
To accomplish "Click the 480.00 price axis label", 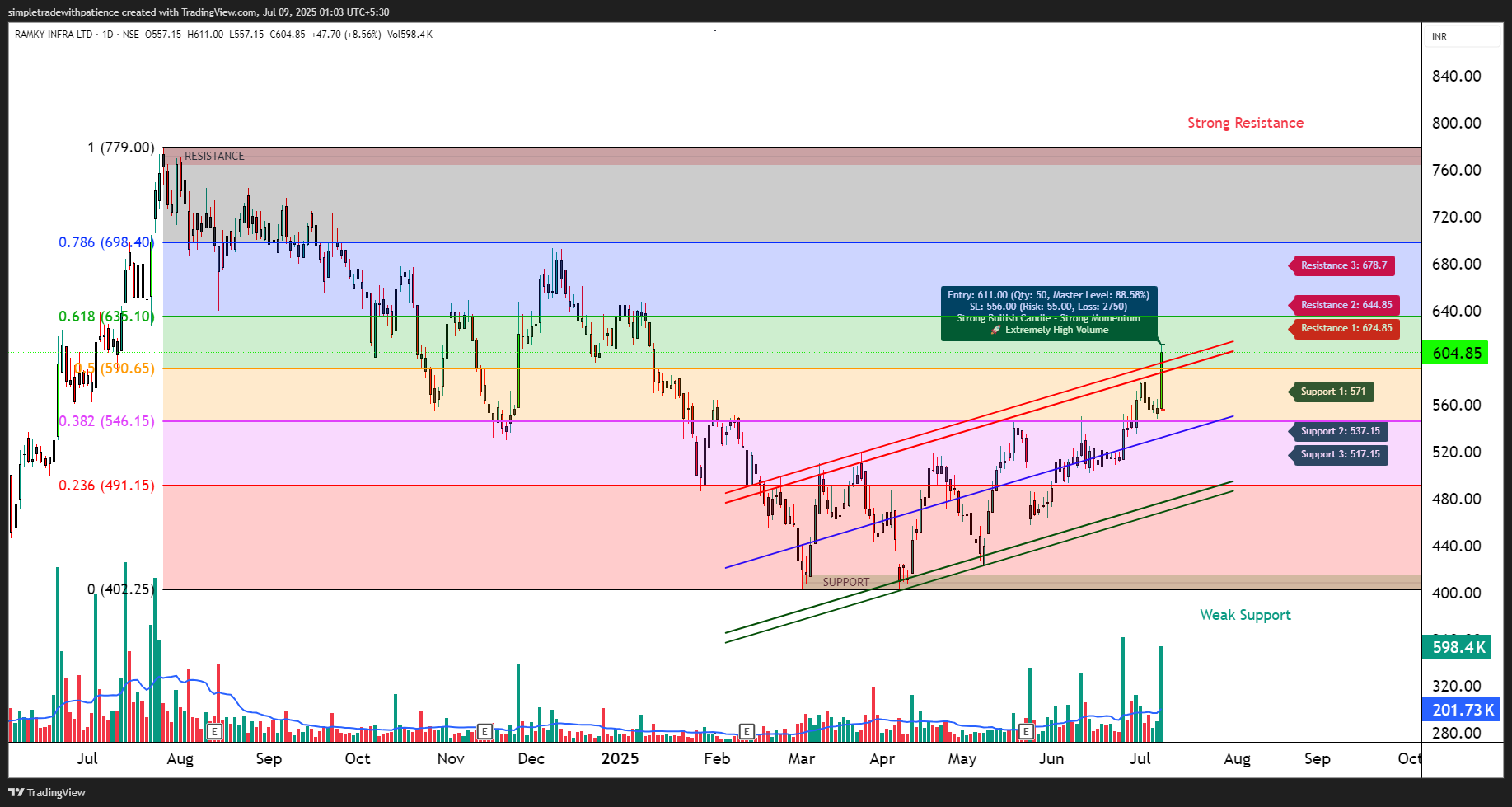I will point(1456,499).
